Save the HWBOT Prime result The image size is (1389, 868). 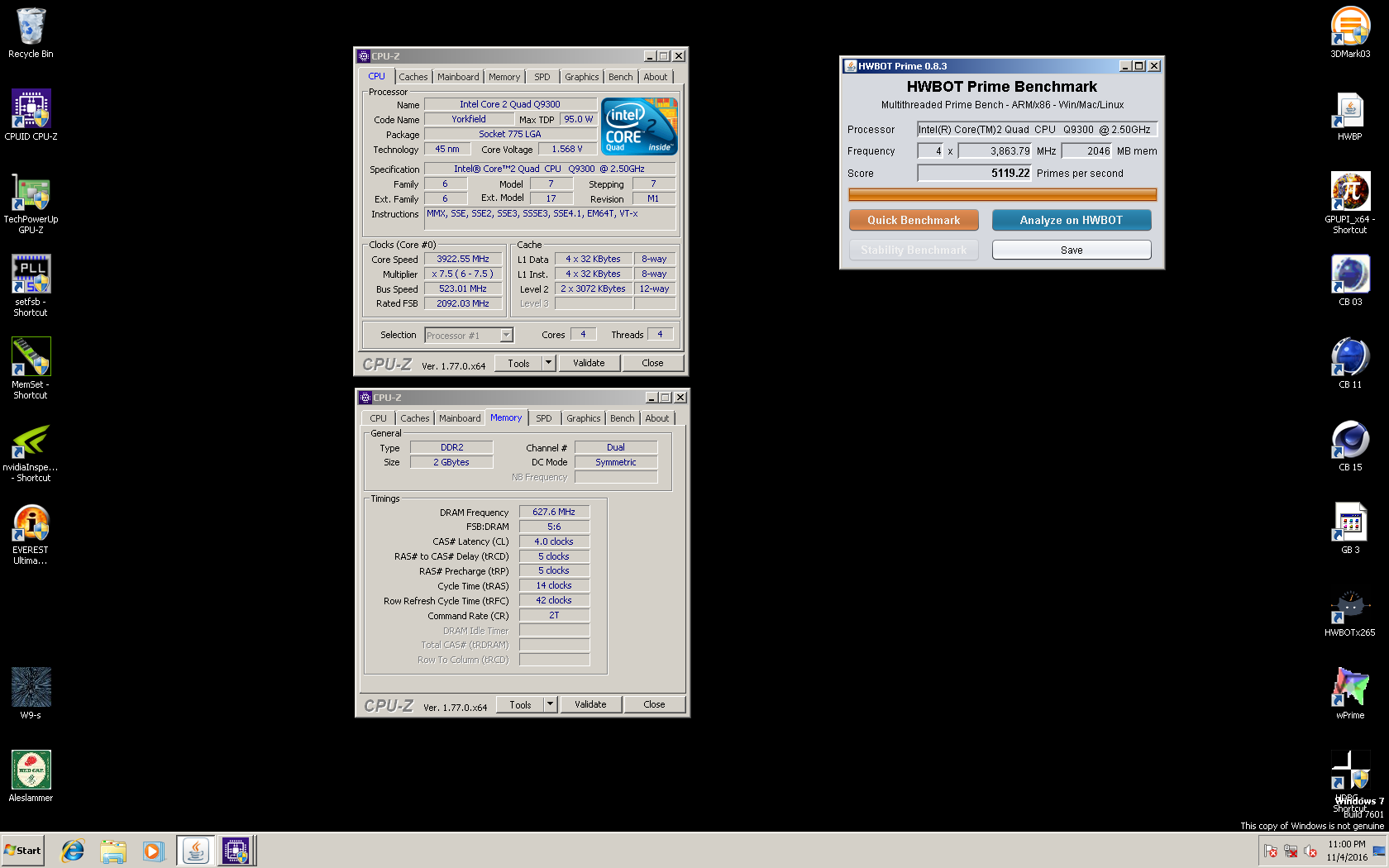click(x=1072, y=250)
